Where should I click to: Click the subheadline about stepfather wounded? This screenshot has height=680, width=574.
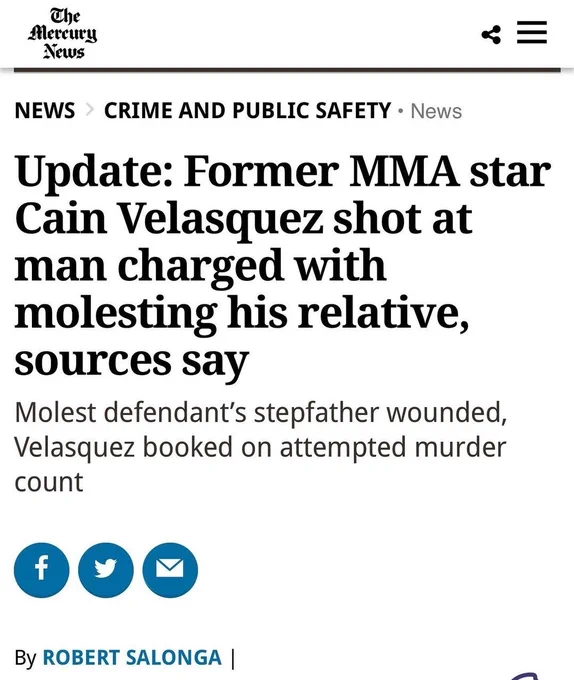261,447
